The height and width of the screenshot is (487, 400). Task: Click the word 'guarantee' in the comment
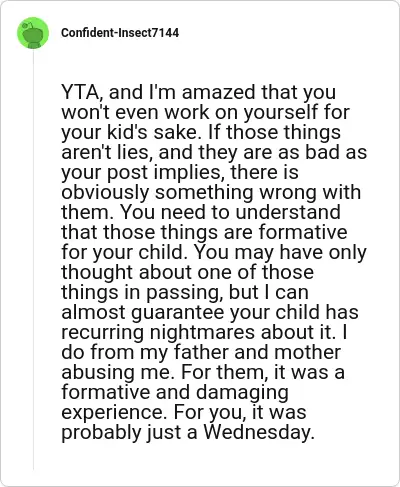[x=178, y=313]
